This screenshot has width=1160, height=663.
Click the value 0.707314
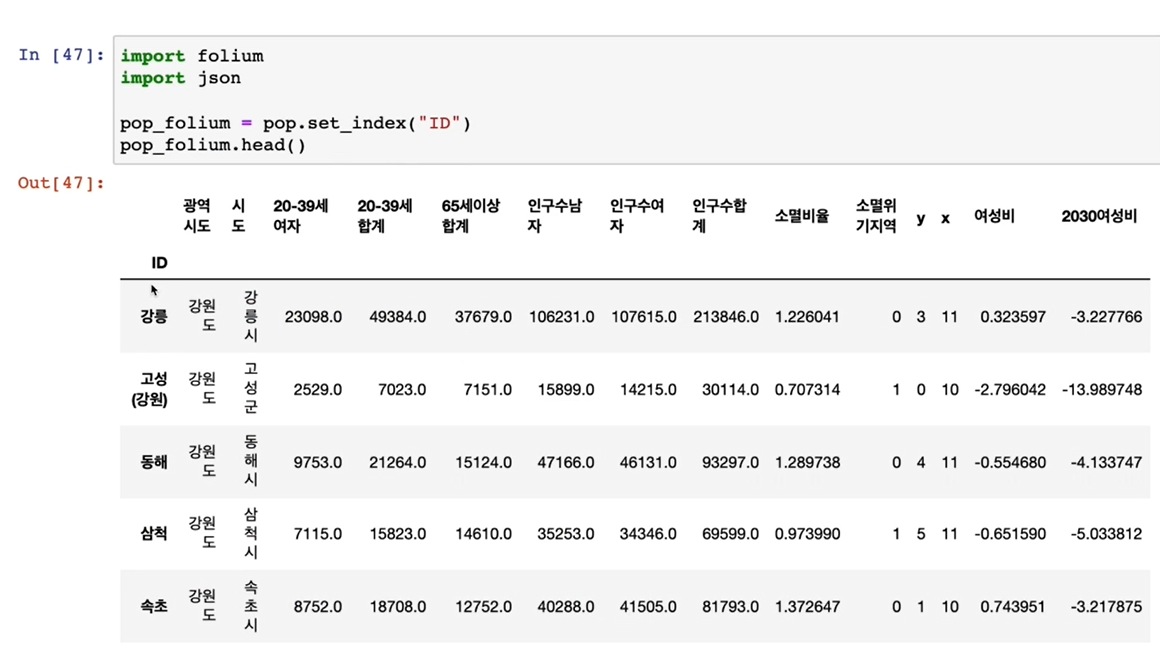(x=807, y=389)
